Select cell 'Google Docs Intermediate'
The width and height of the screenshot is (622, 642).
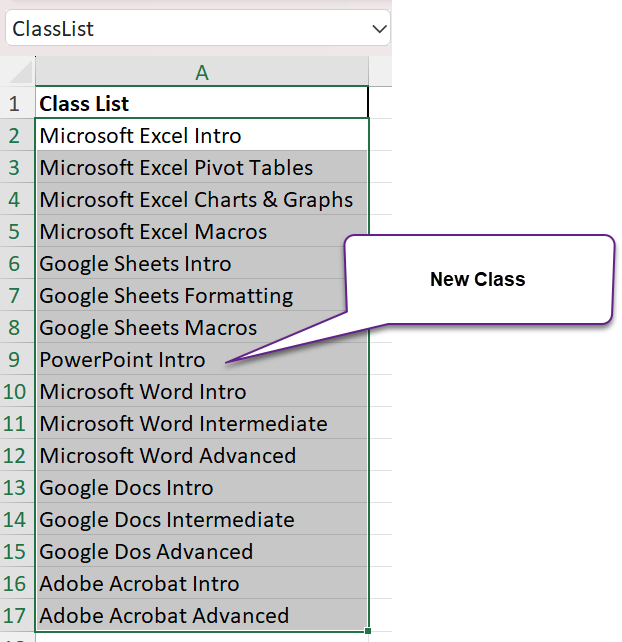(x=201, y=519)
